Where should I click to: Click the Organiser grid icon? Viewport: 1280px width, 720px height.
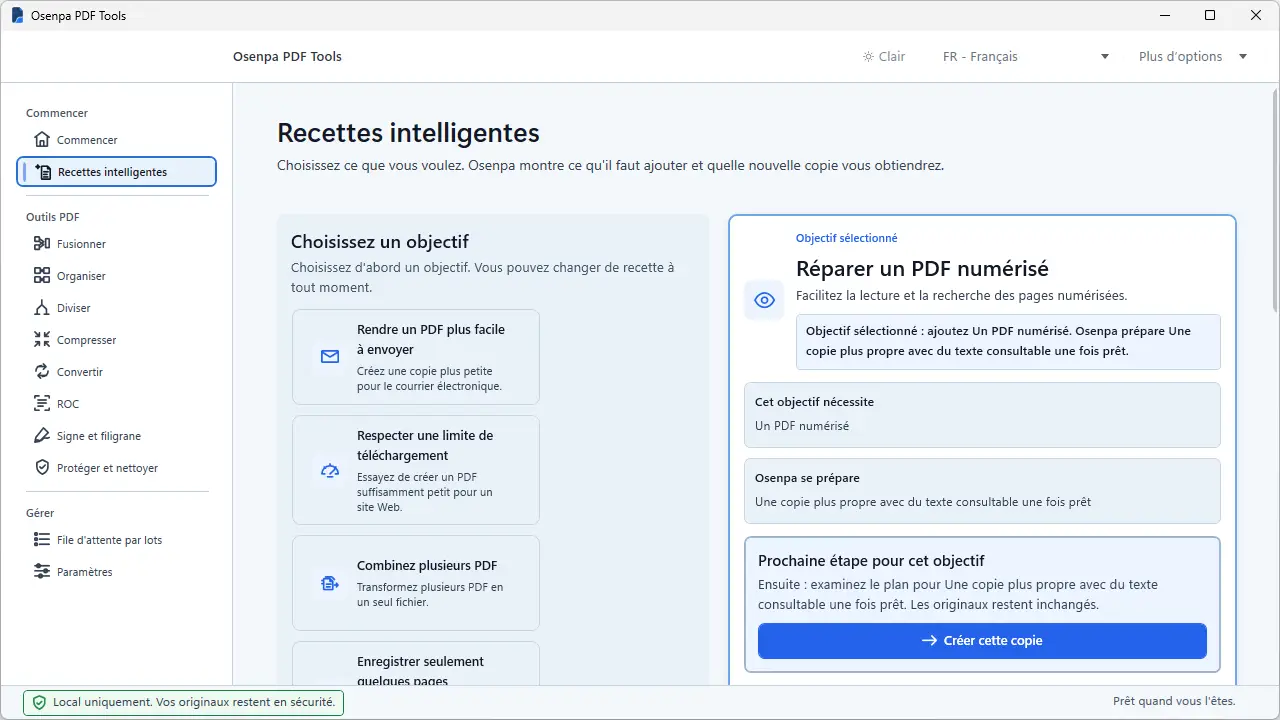point(42,276)
